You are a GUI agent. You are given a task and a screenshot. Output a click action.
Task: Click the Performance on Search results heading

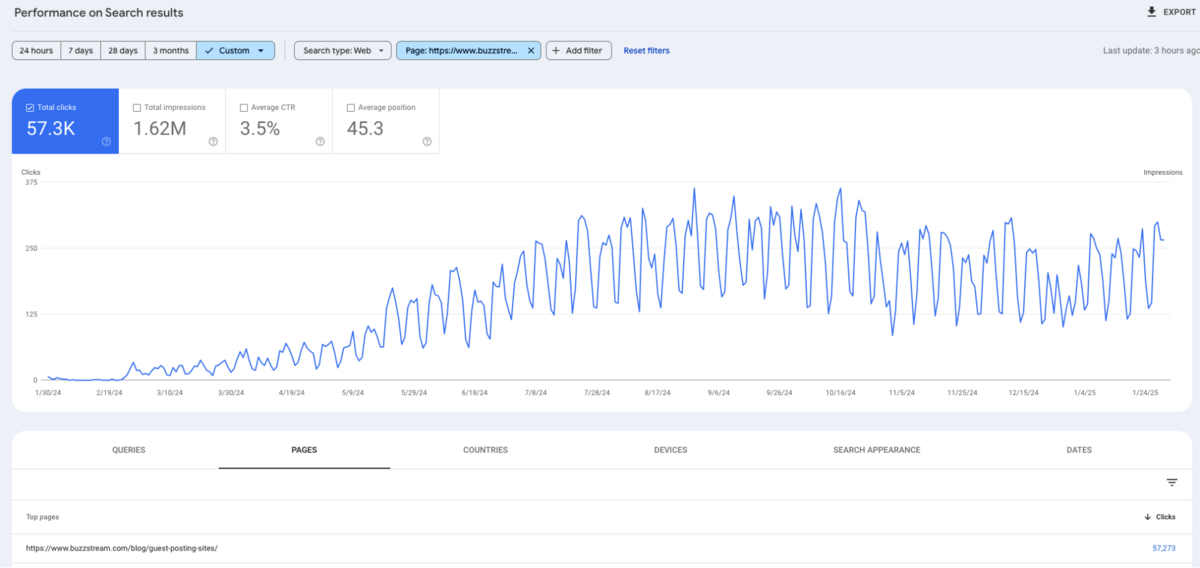(98, 13)
